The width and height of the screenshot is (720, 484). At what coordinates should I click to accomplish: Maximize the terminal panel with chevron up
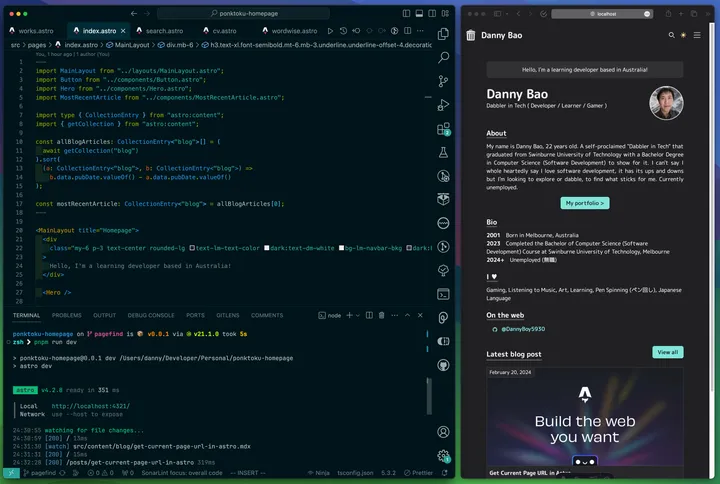407,315
